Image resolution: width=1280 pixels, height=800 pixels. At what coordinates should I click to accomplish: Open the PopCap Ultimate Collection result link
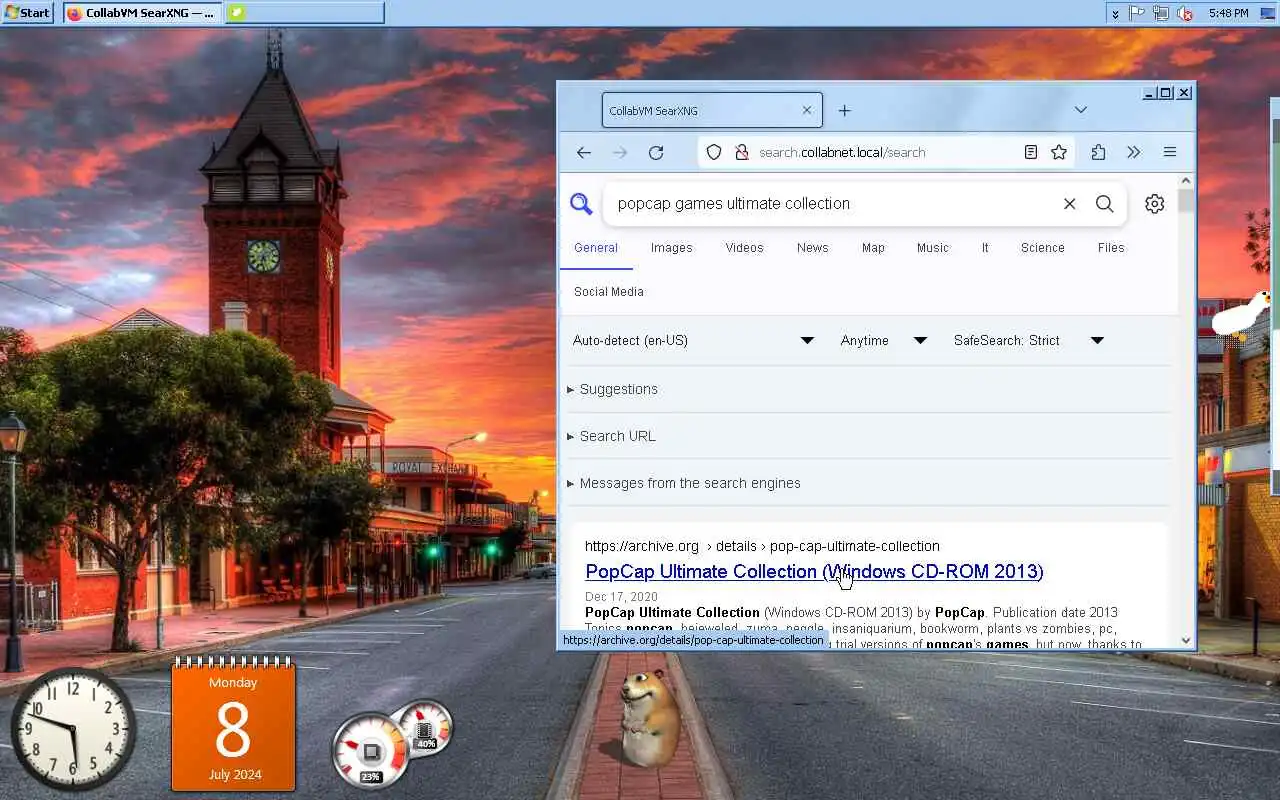[814, 572]
